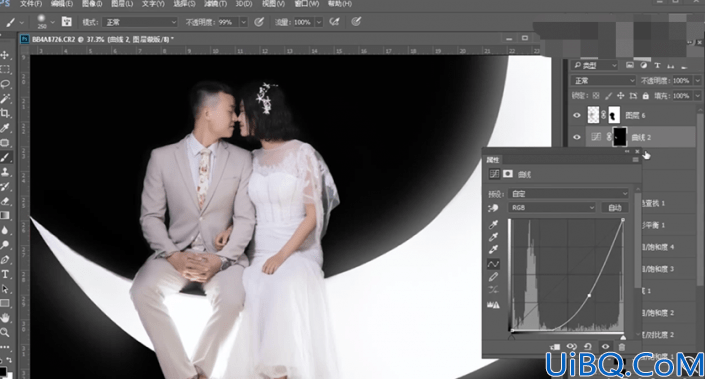Screen dimensions: 705x379
Task: Toggle lock image pixels brush icon
Action: coord(608,96)
